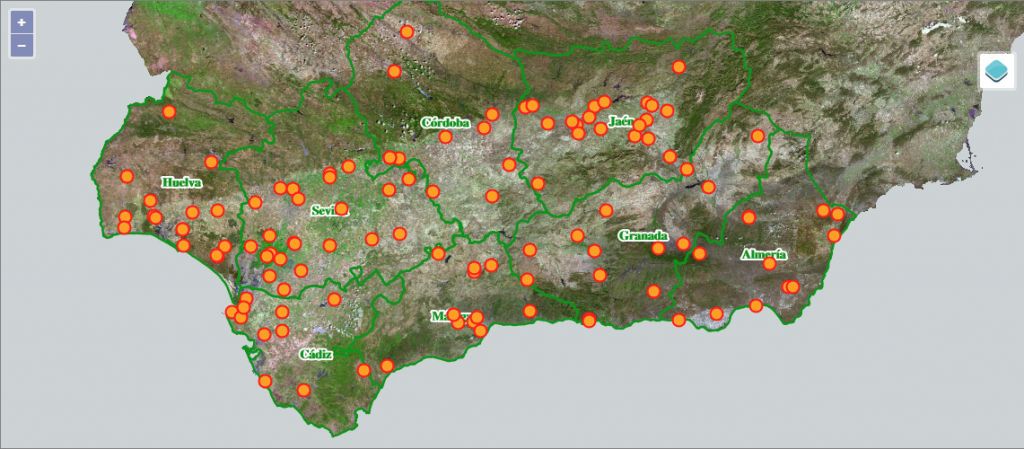This screenshot has height=449, width=1024.
Task: Click the Almería province label
Action: pyautogui.click(x=763, y=255)
